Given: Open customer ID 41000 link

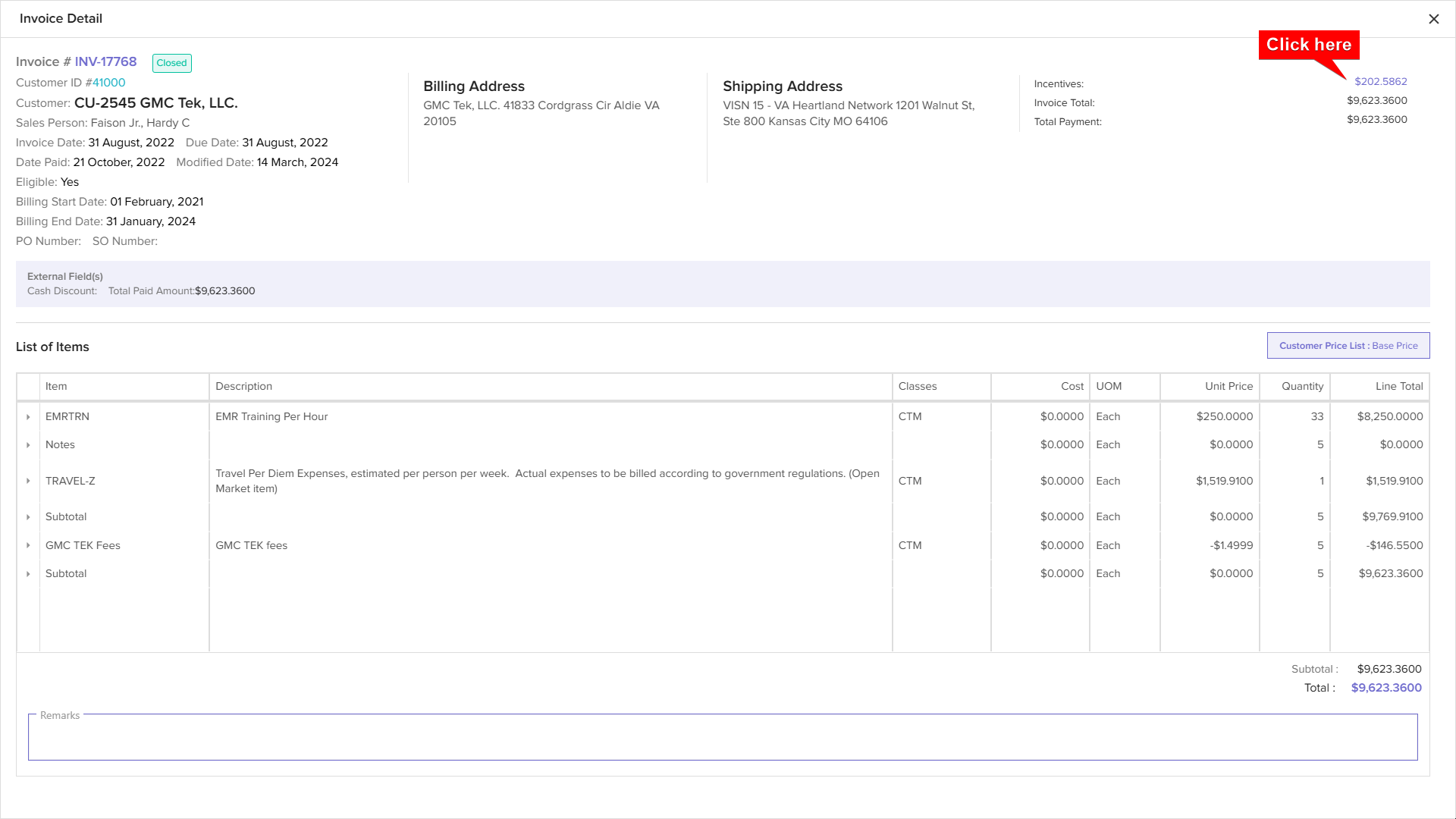Looking at the screenshot, I should tap(108, 83).
